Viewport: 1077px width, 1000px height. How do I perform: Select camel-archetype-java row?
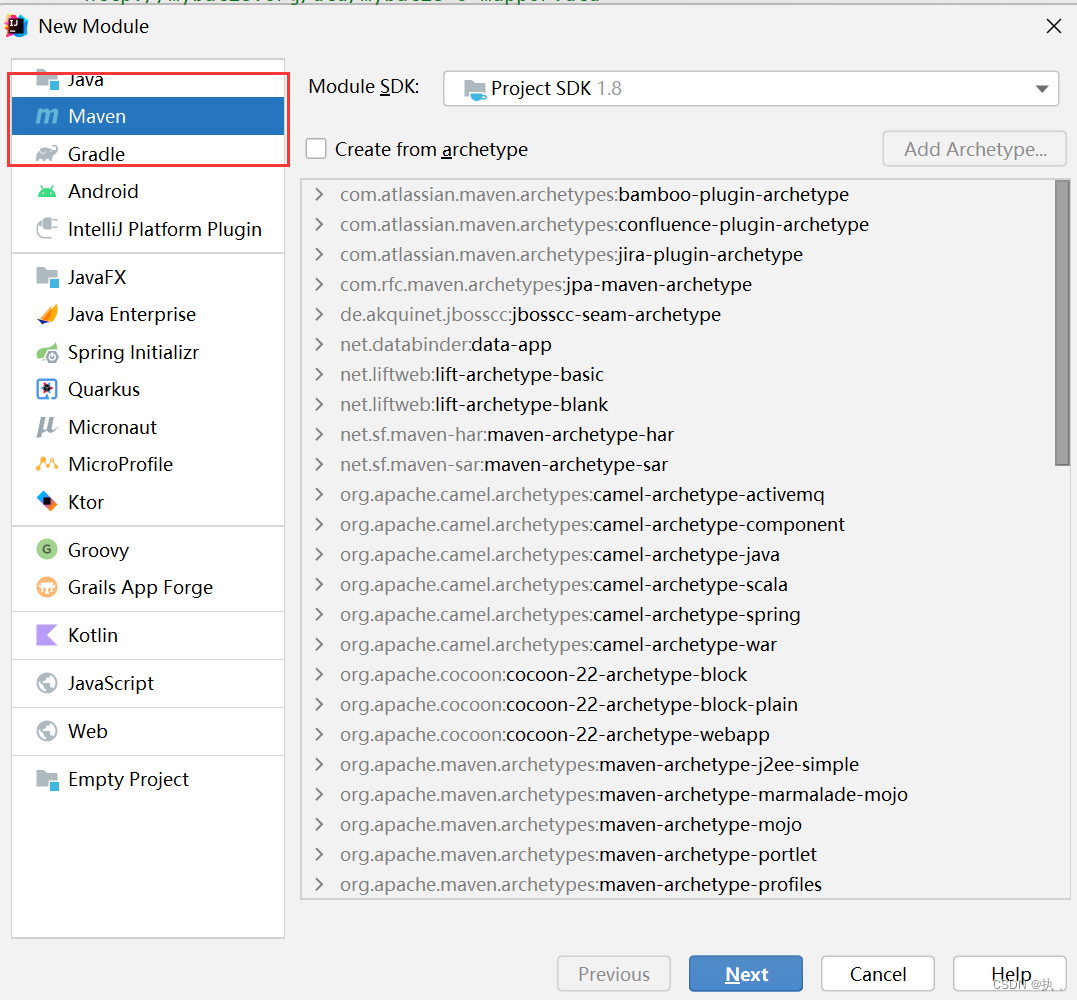[x=677, y=554]
